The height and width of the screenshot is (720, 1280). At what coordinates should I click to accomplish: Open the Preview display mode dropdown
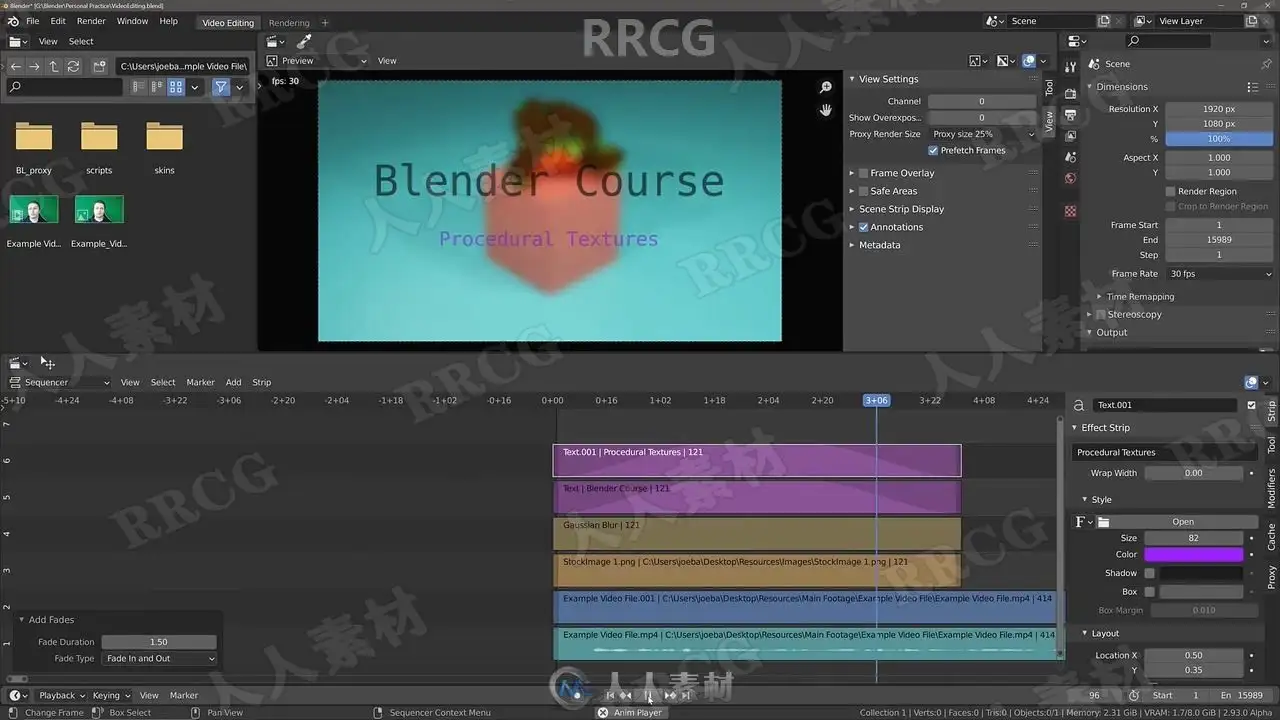point(317,61)
